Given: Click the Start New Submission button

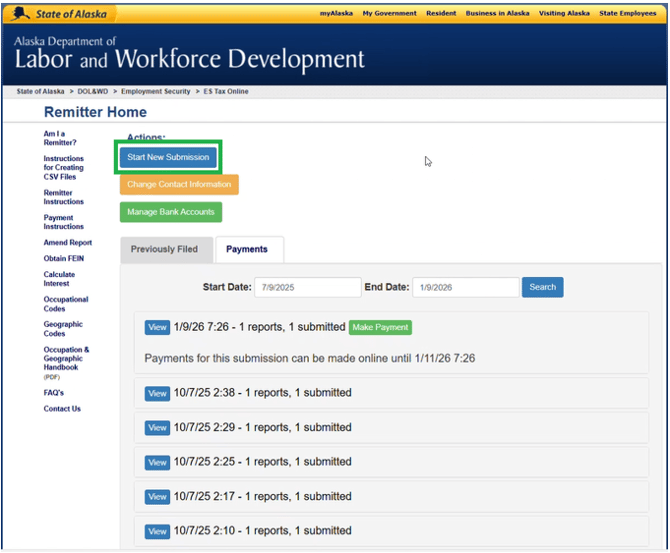Looking at the screenshot, I should pos(168,157).
